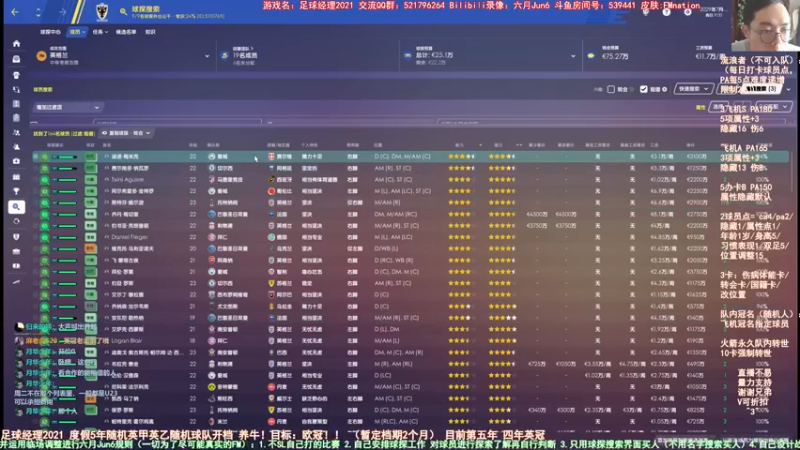
Task: Click the star rating on Txini Aguirre row
Action: (460, 180)
